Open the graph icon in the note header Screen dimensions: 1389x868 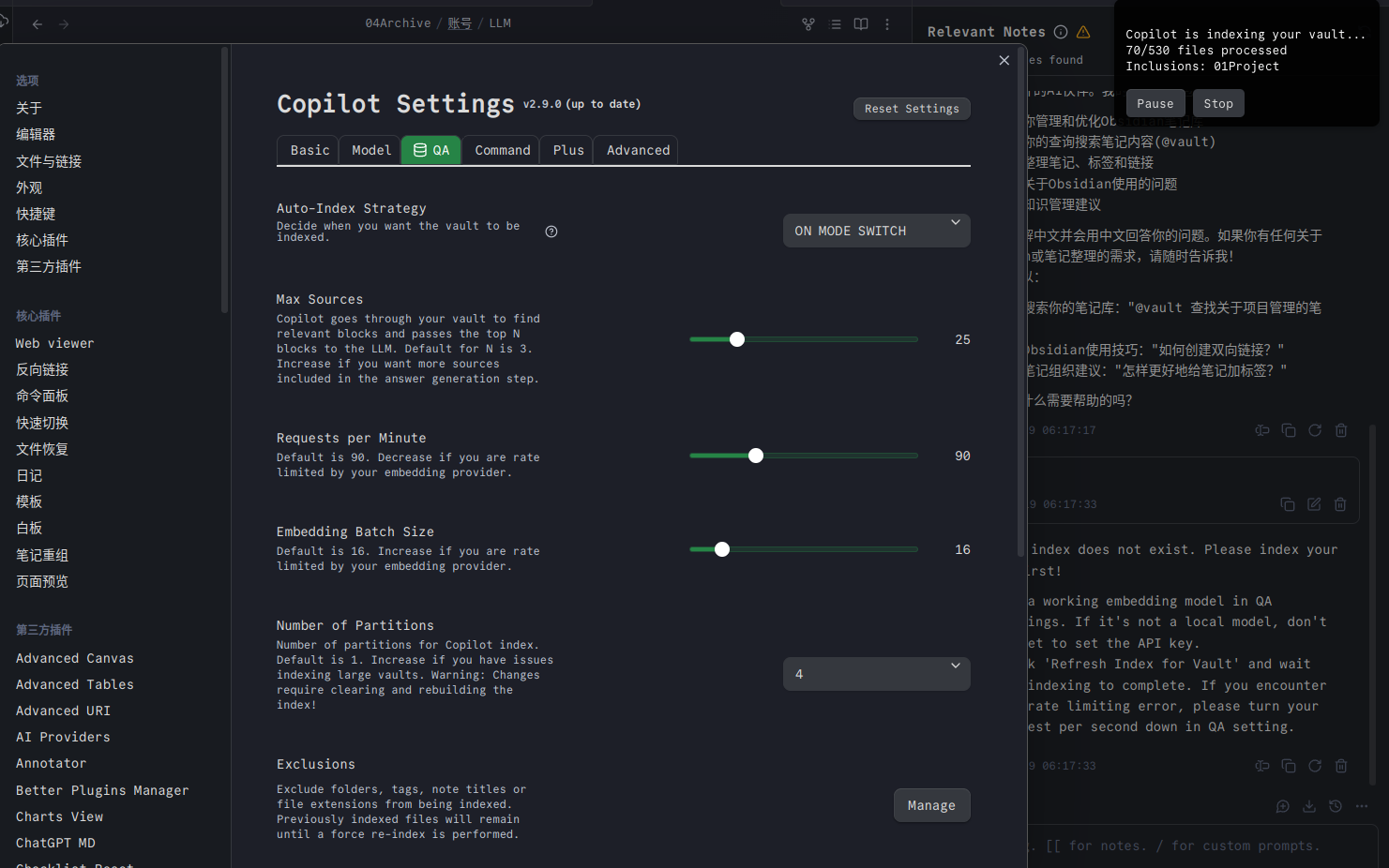[x=808, y=24]
